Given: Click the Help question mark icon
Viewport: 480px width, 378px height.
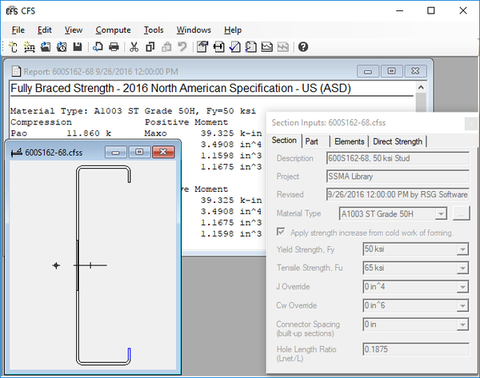Looking at the screenshot, I should tap(303, 47).
